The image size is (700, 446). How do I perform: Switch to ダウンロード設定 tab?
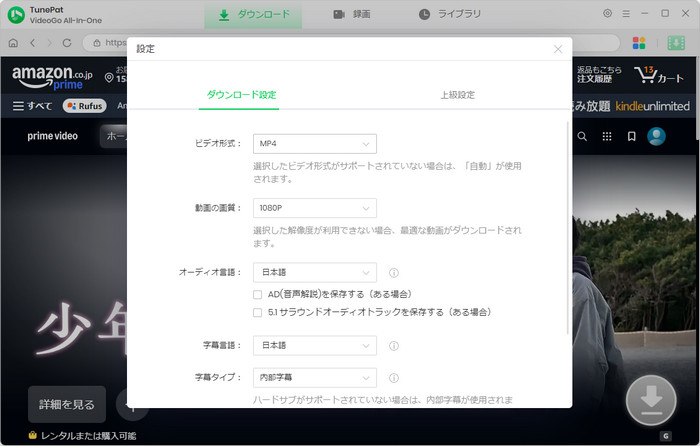(x=241, y=95)
